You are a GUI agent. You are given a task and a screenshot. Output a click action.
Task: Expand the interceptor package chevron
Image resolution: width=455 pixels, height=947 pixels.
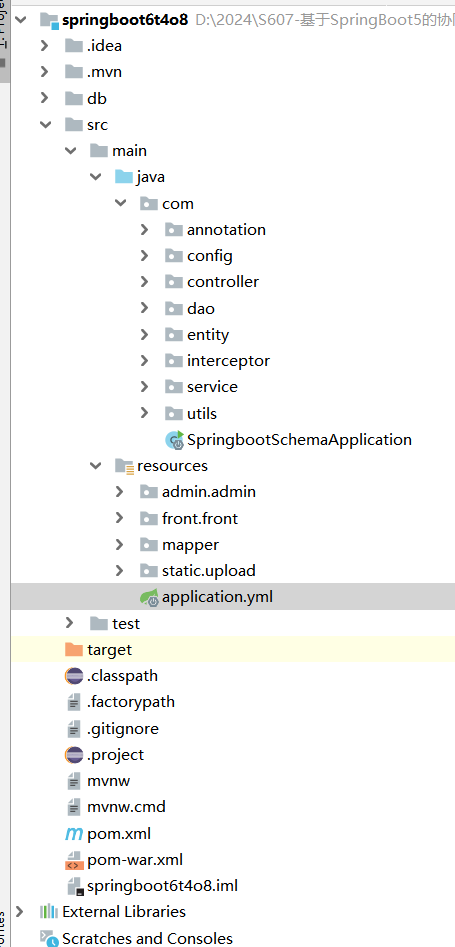(x=144, y=361)
